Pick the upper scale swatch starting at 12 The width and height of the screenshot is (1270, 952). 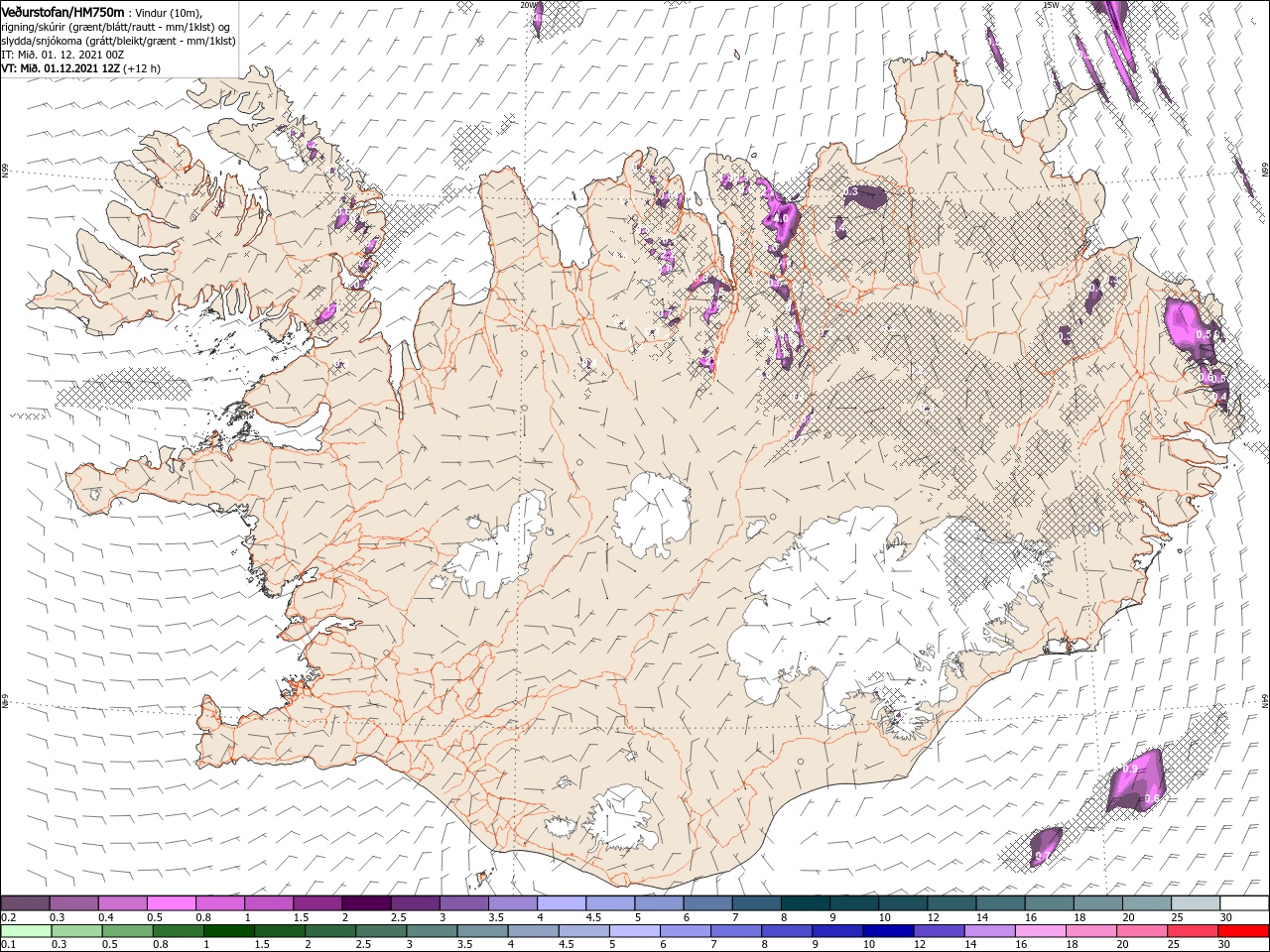952,902
